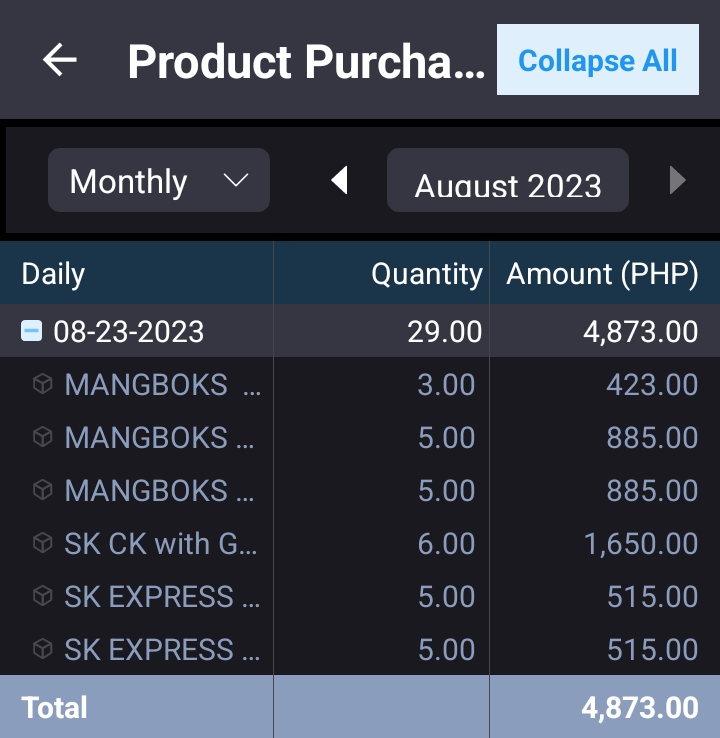Click the 423.00 amount cell
Viewport: 720px width, 738px height.
(x=652, y=384)
